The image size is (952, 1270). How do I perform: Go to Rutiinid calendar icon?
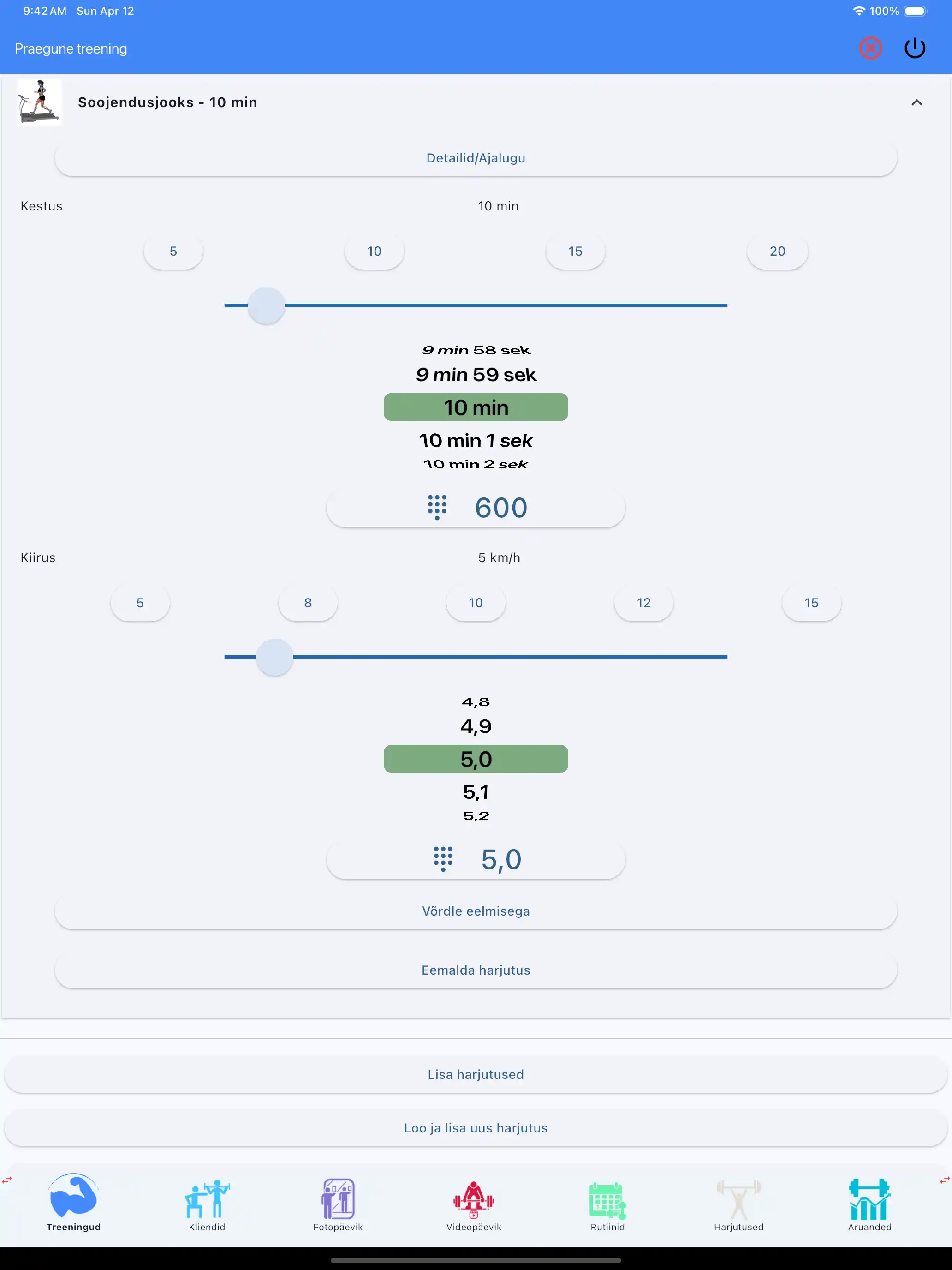click(x=607, y=1200)
